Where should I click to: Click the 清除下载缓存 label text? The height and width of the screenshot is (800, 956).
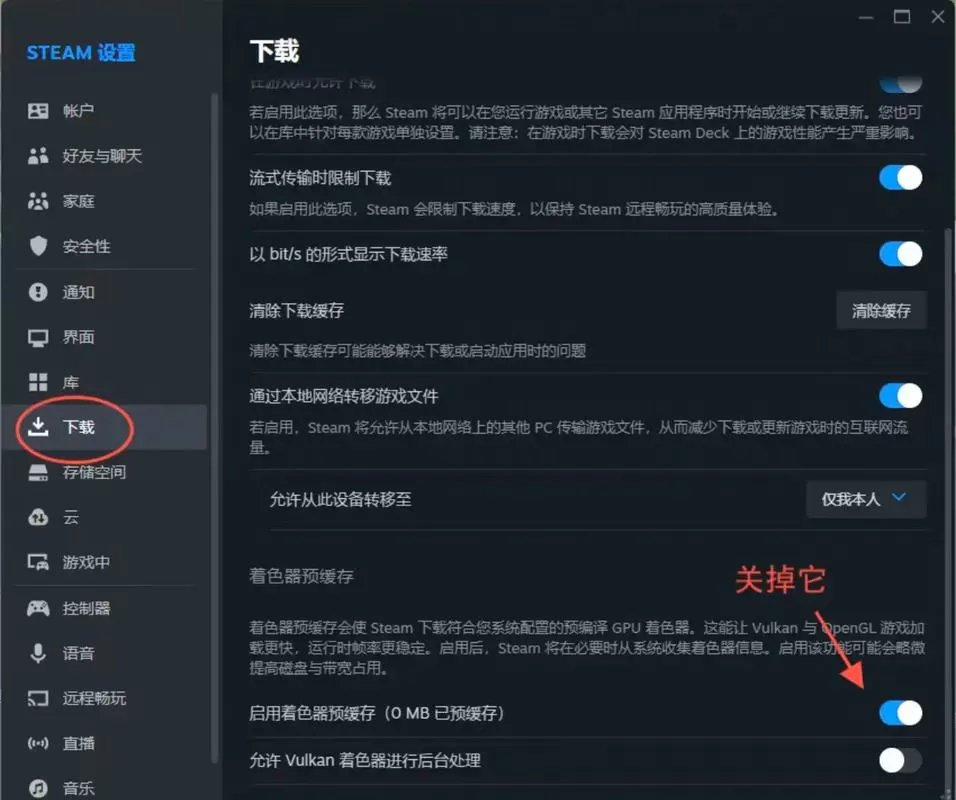(296, 311)
